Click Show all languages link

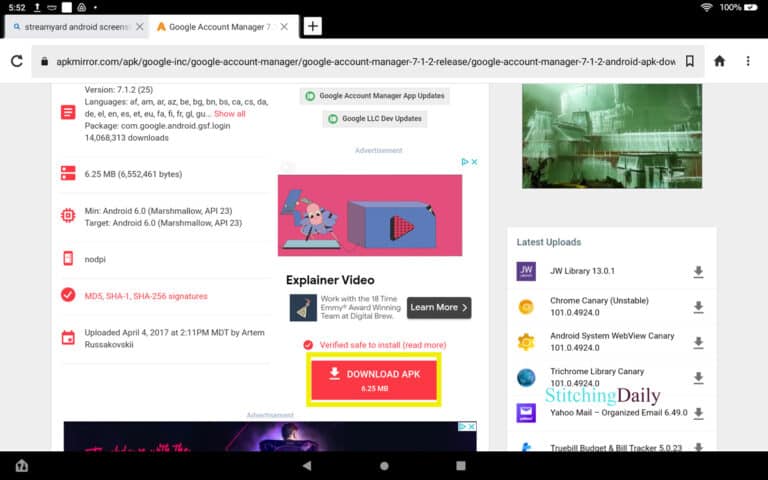[x=229, y=114]
